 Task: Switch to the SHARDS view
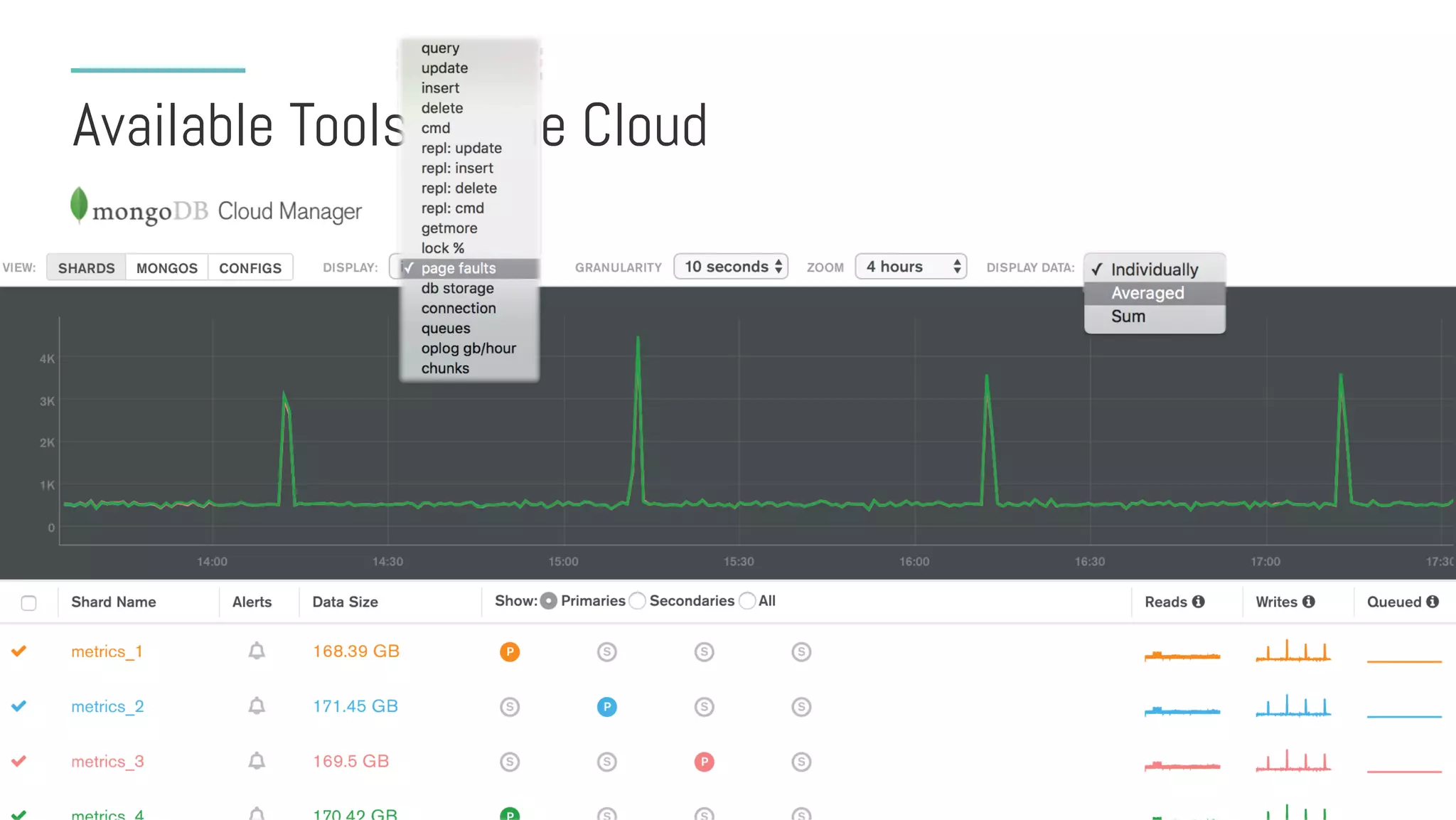click(86, 267)
